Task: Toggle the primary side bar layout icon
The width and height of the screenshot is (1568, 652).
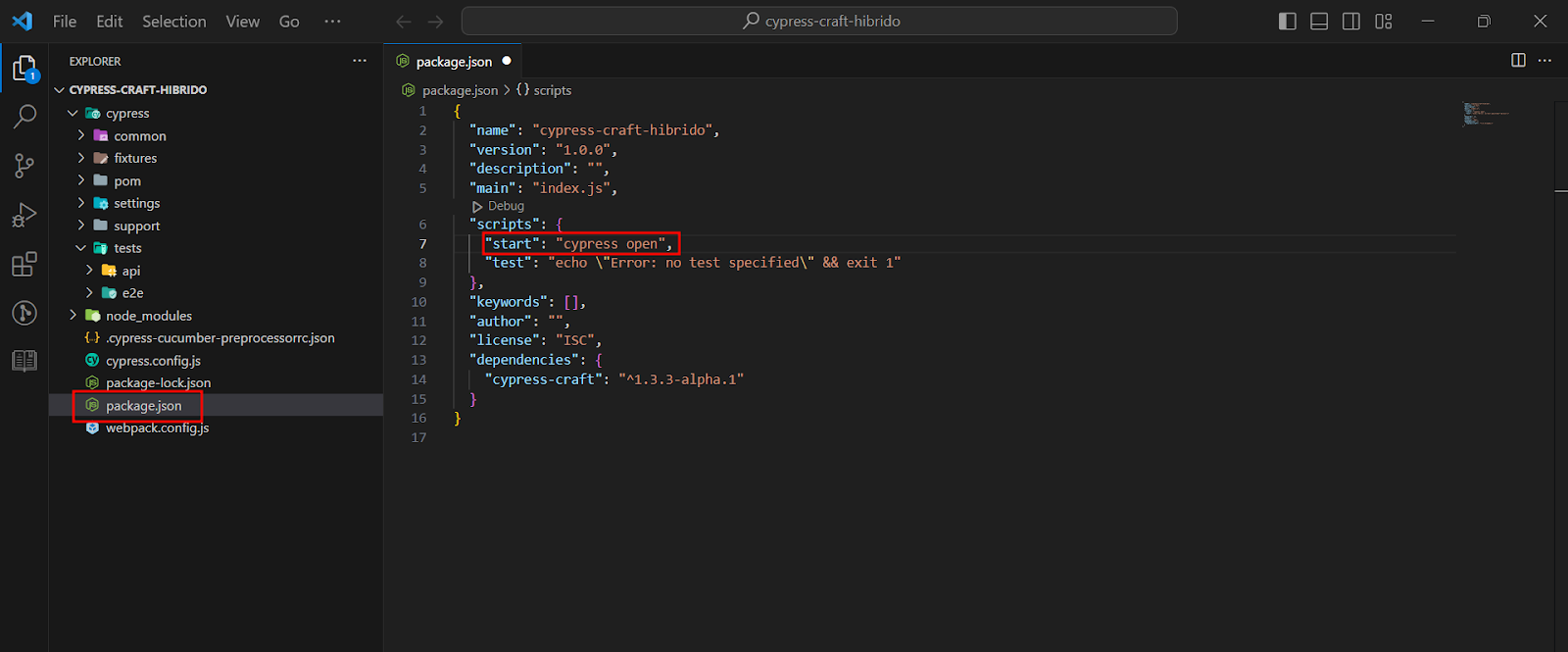Action: click(x=1288, y=21)
